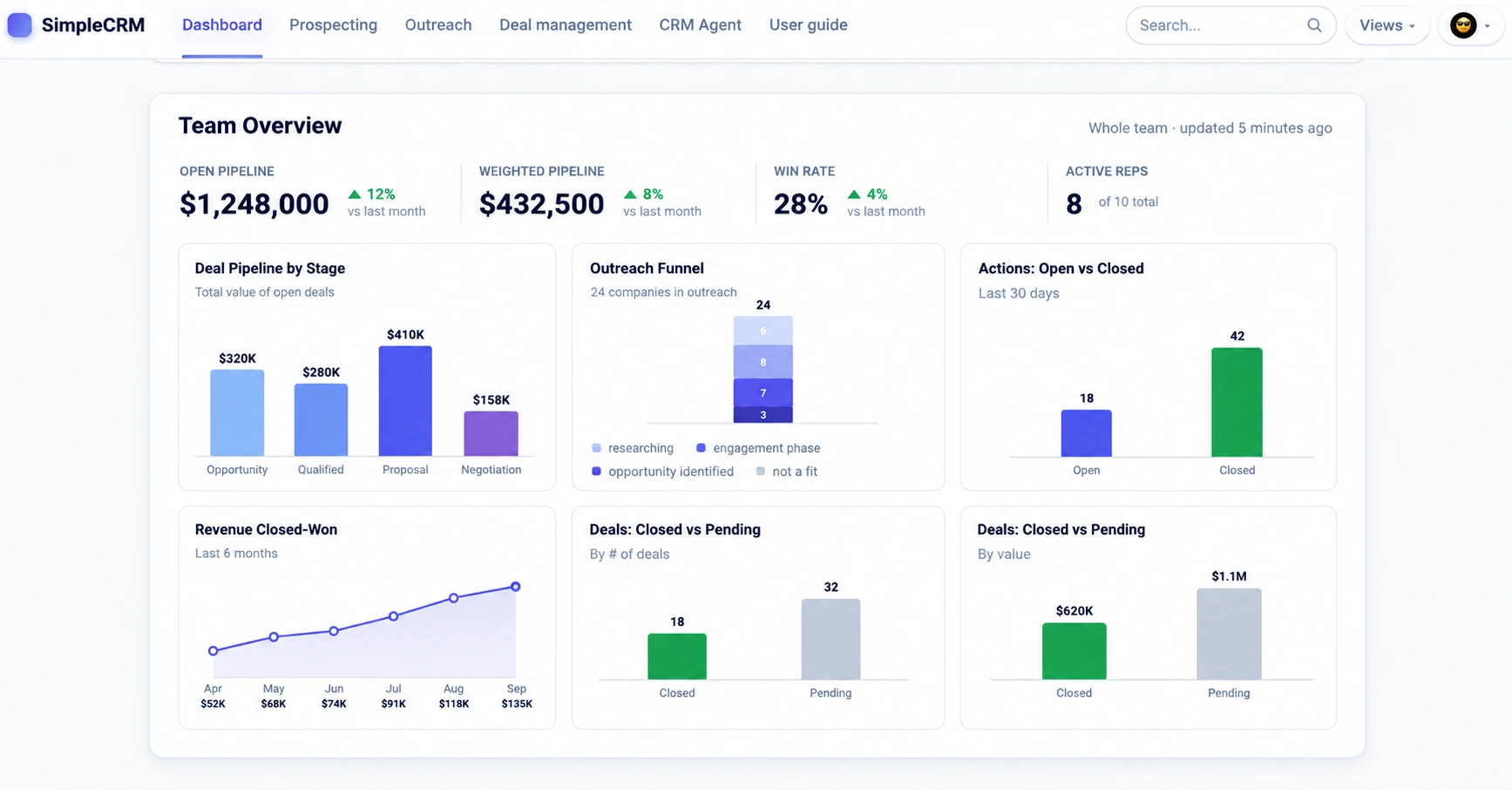
Task: Click the Aug data point on revenue chart
Action: click(454, 598)
